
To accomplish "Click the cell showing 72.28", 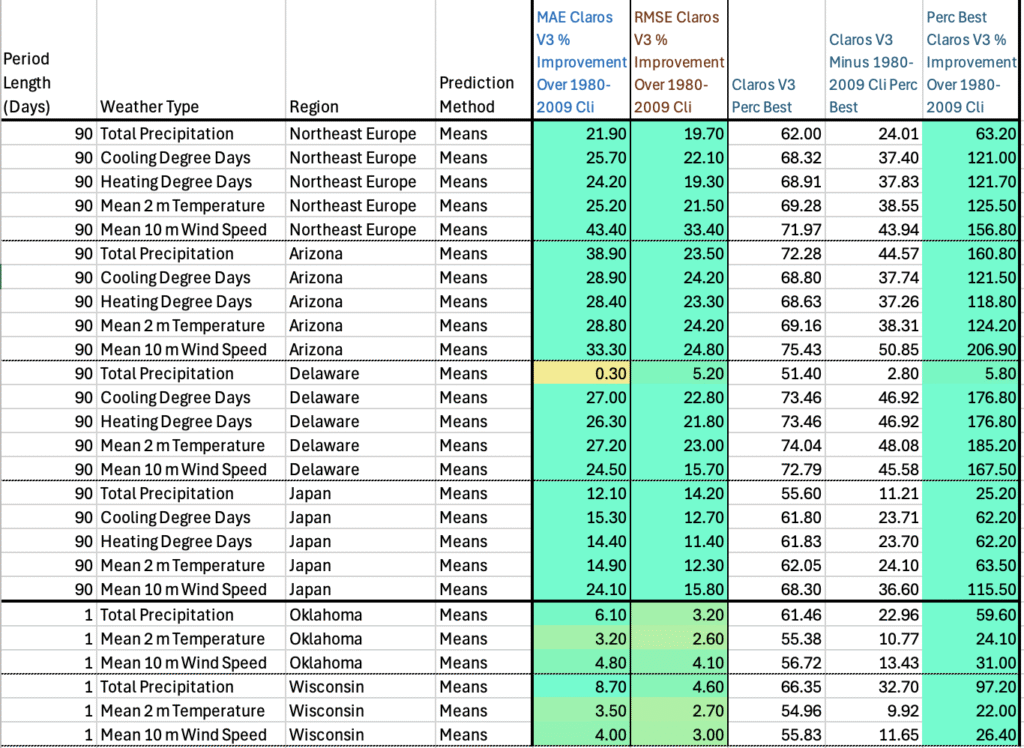I will (776, 253).
